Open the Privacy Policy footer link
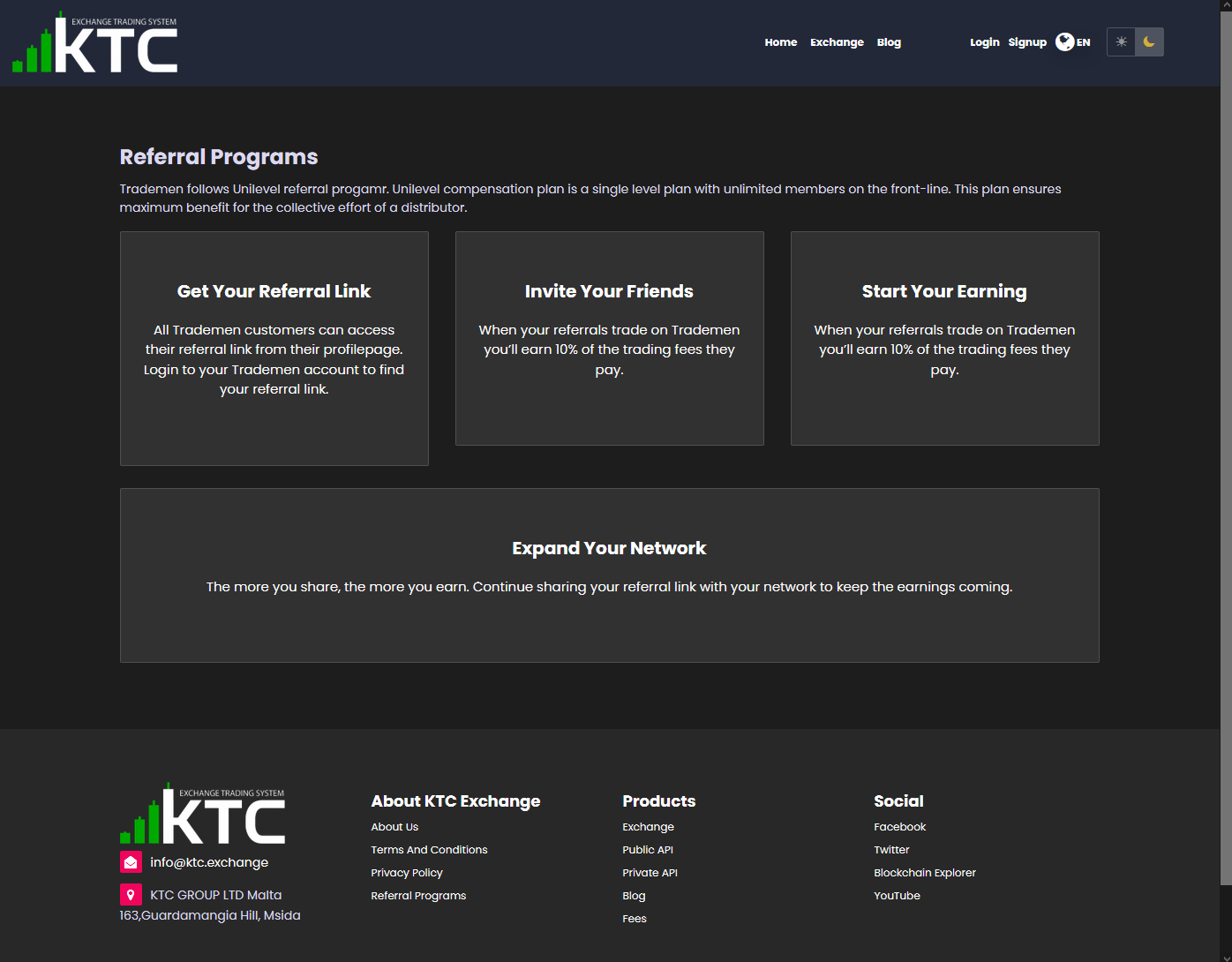Image resolution: width=1232 pixels, height=962 pixels. [407, 873]
